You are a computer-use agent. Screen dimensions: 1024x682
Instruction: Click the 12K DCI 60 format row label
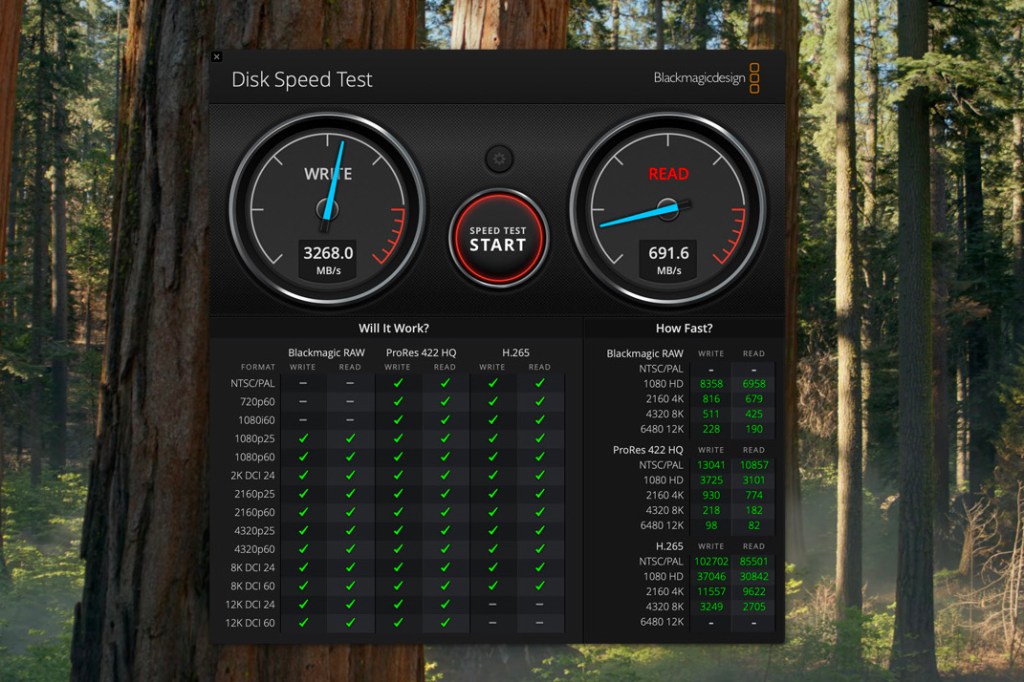[250, 623]
